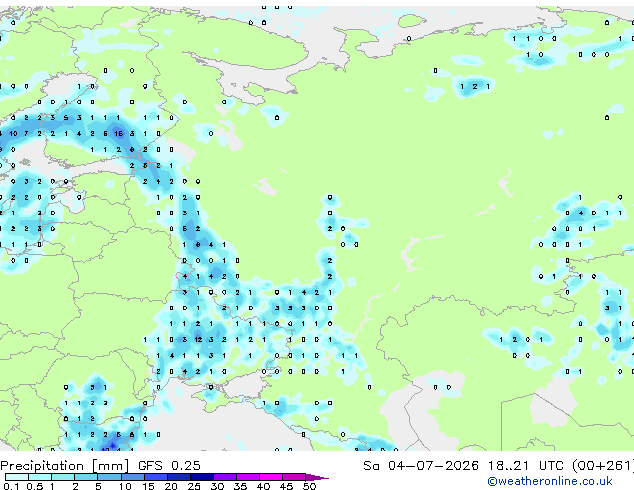634x490 pixels.
Task: Click the '0.1' legend scale label
Action: (12, 486)
